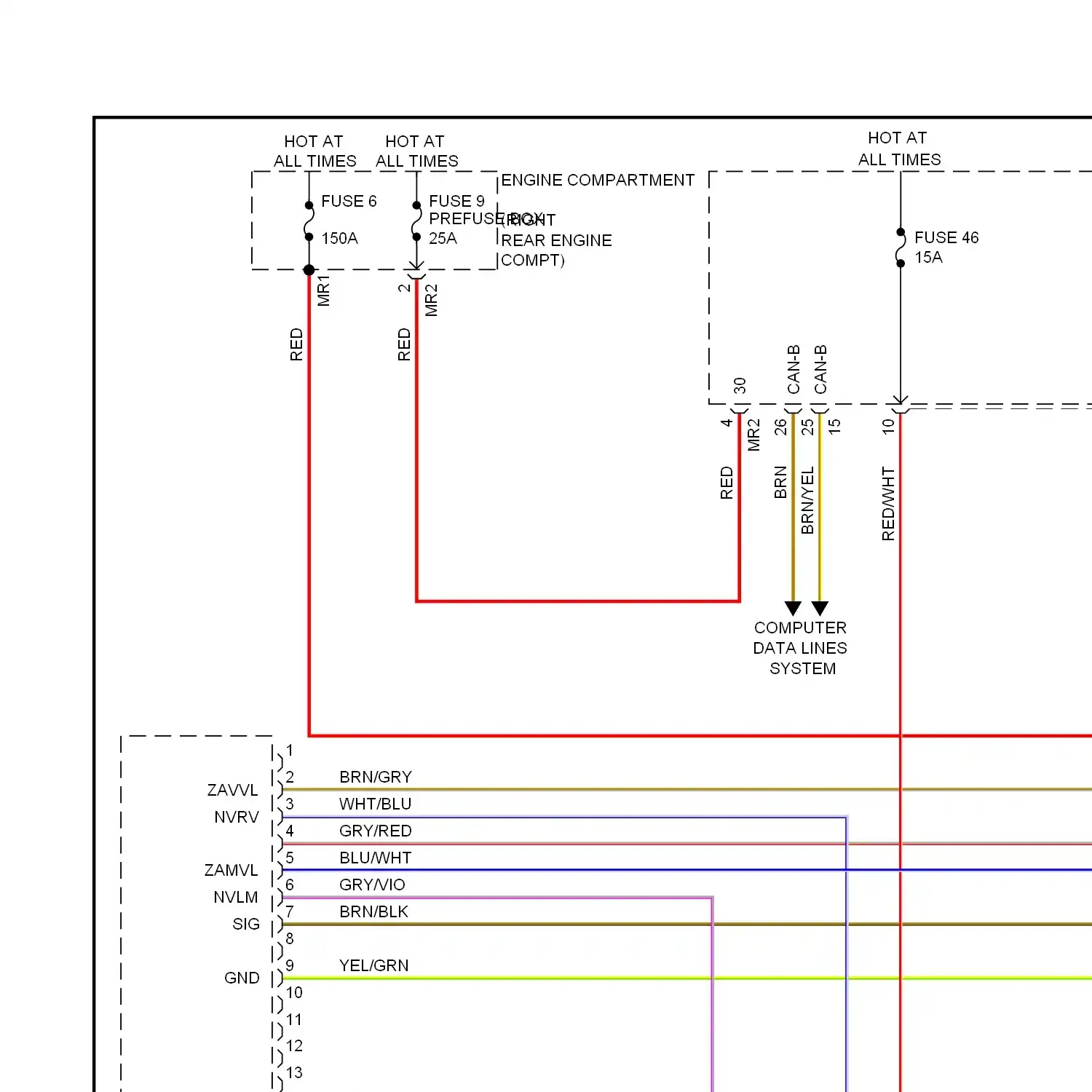This screenshot has width=1092, height=1092.
Task: Click the YEL/GRN wire label
Action: tap(374, 965)
